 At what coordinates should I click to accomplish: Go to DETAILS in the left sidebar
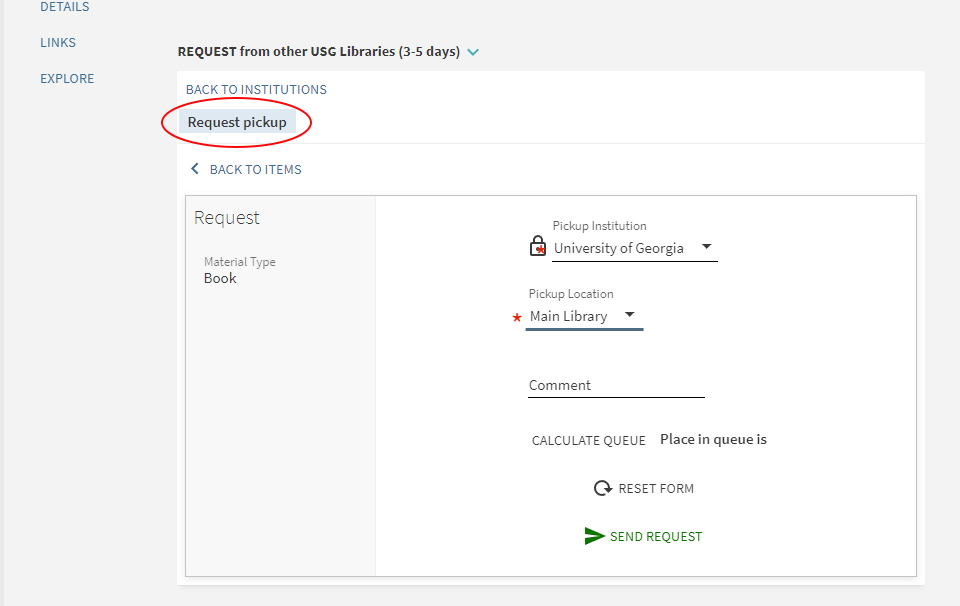tap(64, 7)
